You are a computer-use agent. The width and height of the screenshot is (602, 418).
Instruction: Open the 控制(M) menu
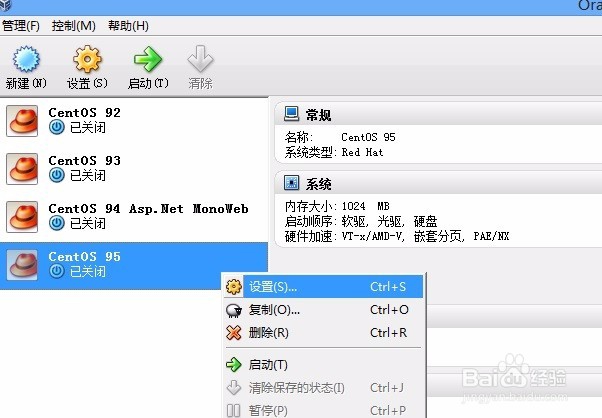click(73, 26)
